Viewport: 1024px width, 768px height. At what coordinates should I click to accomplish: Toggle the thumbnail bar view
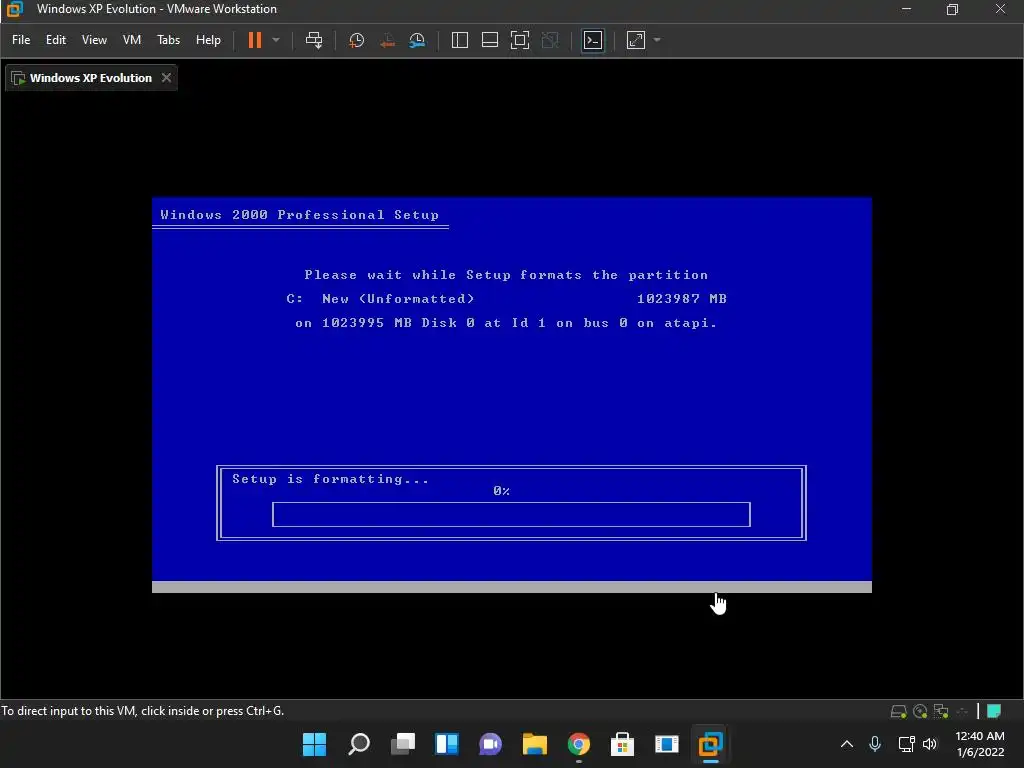coord(490,40)
